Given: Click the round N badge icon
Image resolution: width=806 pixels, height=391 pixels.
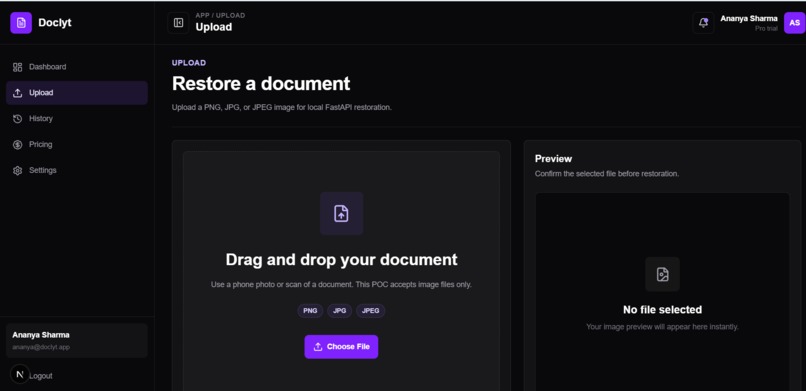Looking at the screenshot, I should 20,374.
